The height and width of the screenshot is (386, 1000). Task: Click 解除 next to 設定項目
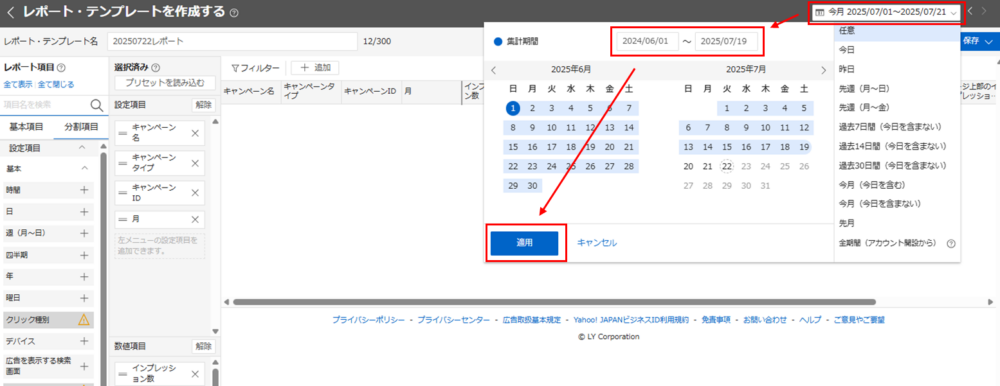203,105
